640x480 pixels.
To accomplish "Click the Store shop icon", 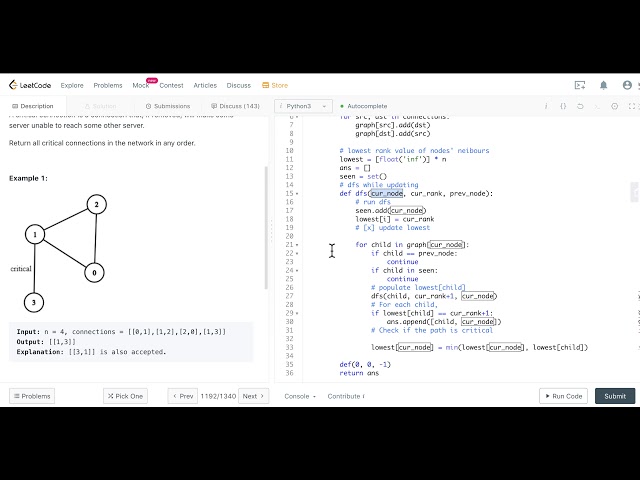I will [x=265, y=85].
